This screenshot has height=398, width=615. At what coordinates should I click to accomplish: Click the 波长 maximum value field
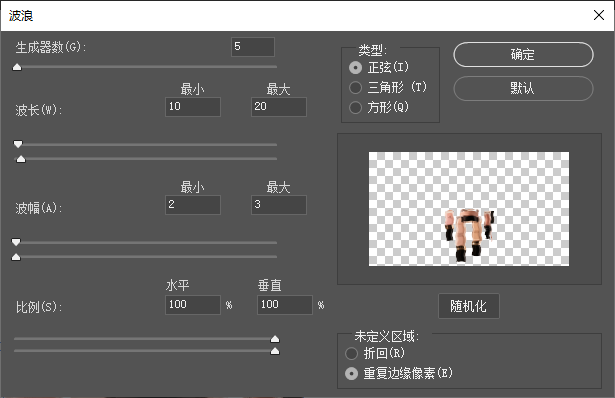point(279,107)
